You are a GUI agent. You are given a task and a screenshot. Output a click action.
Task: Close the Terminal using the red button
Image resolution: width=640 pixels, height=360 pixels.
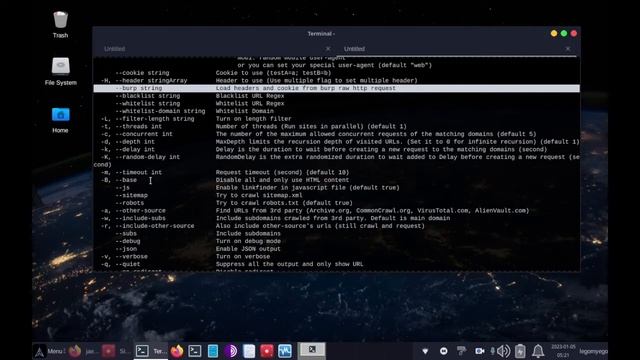coord(573,33)
